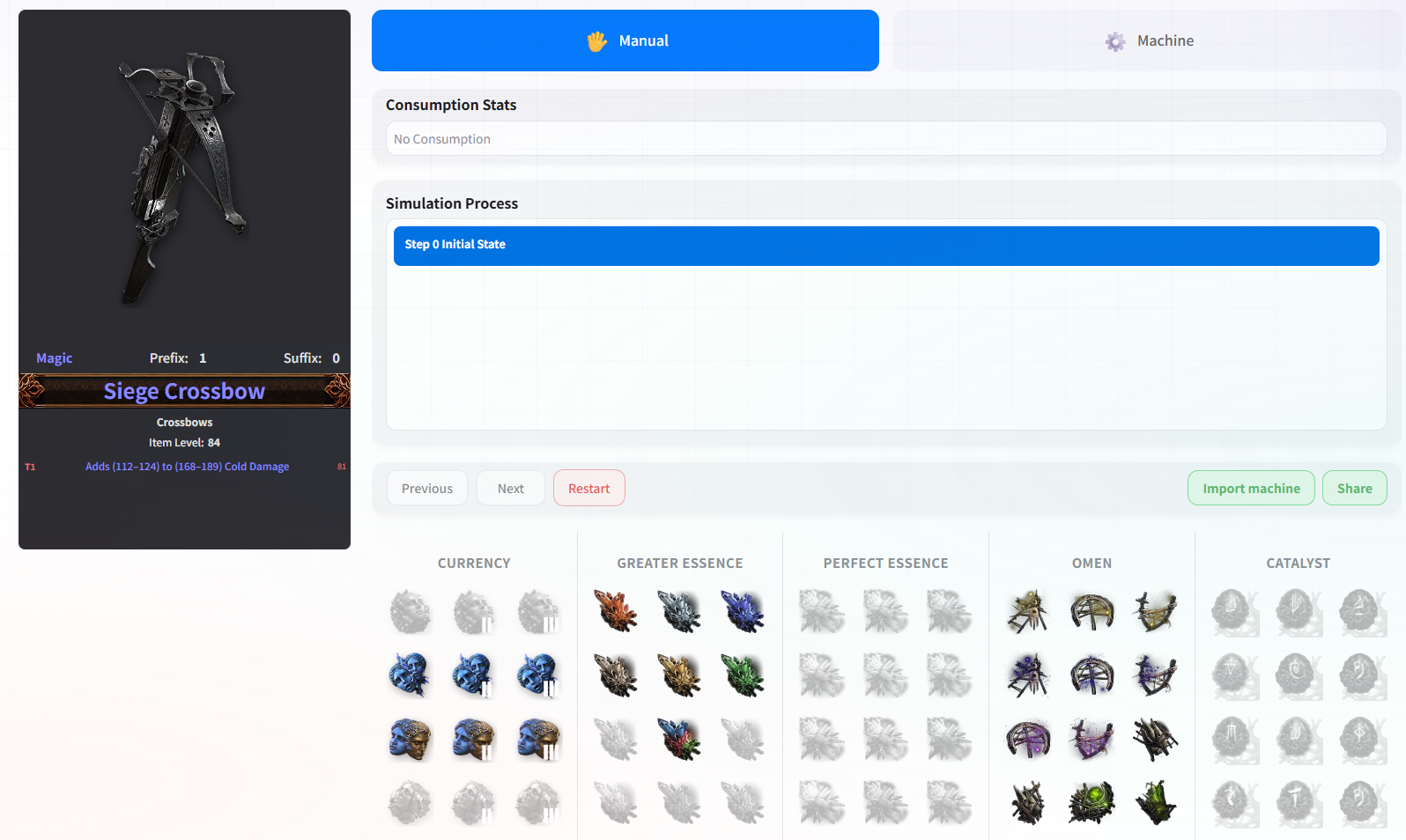1406x840 pixels.
Task: Apply the tier III Regal Orb
Action: (x=537, y=739)
